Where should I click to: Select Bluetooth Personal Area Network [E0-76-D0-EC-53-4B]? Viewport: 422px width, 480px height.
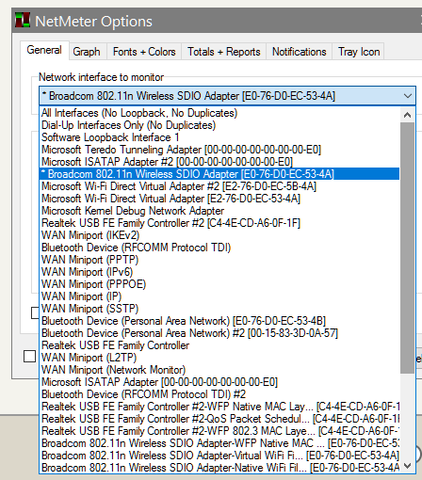220,321
